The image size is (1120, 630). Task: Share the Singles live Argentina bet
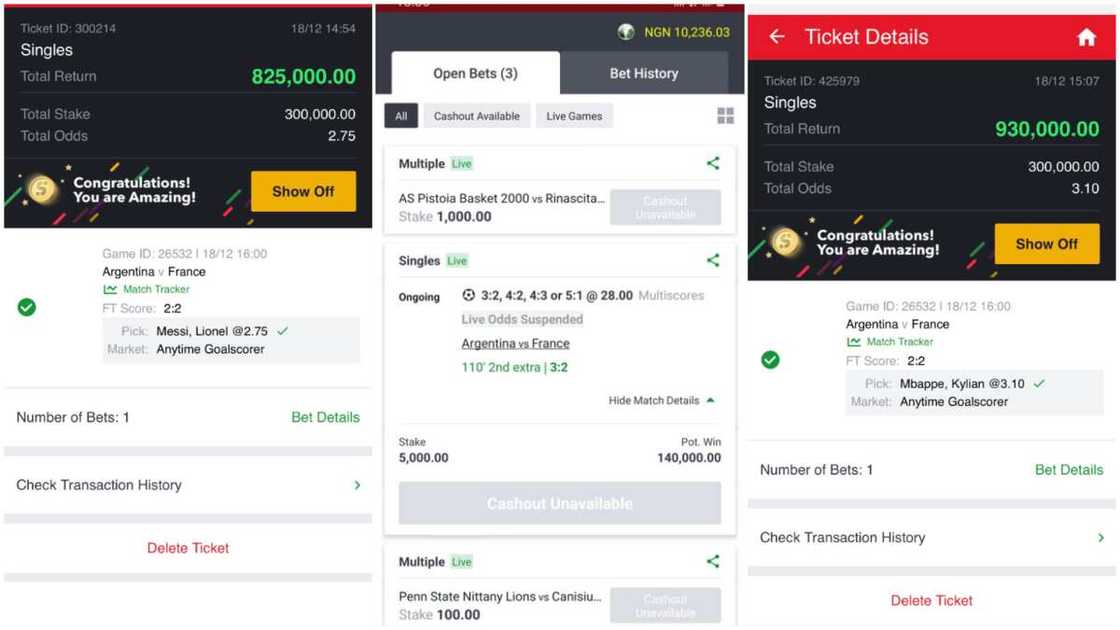(x=713, y=260)
